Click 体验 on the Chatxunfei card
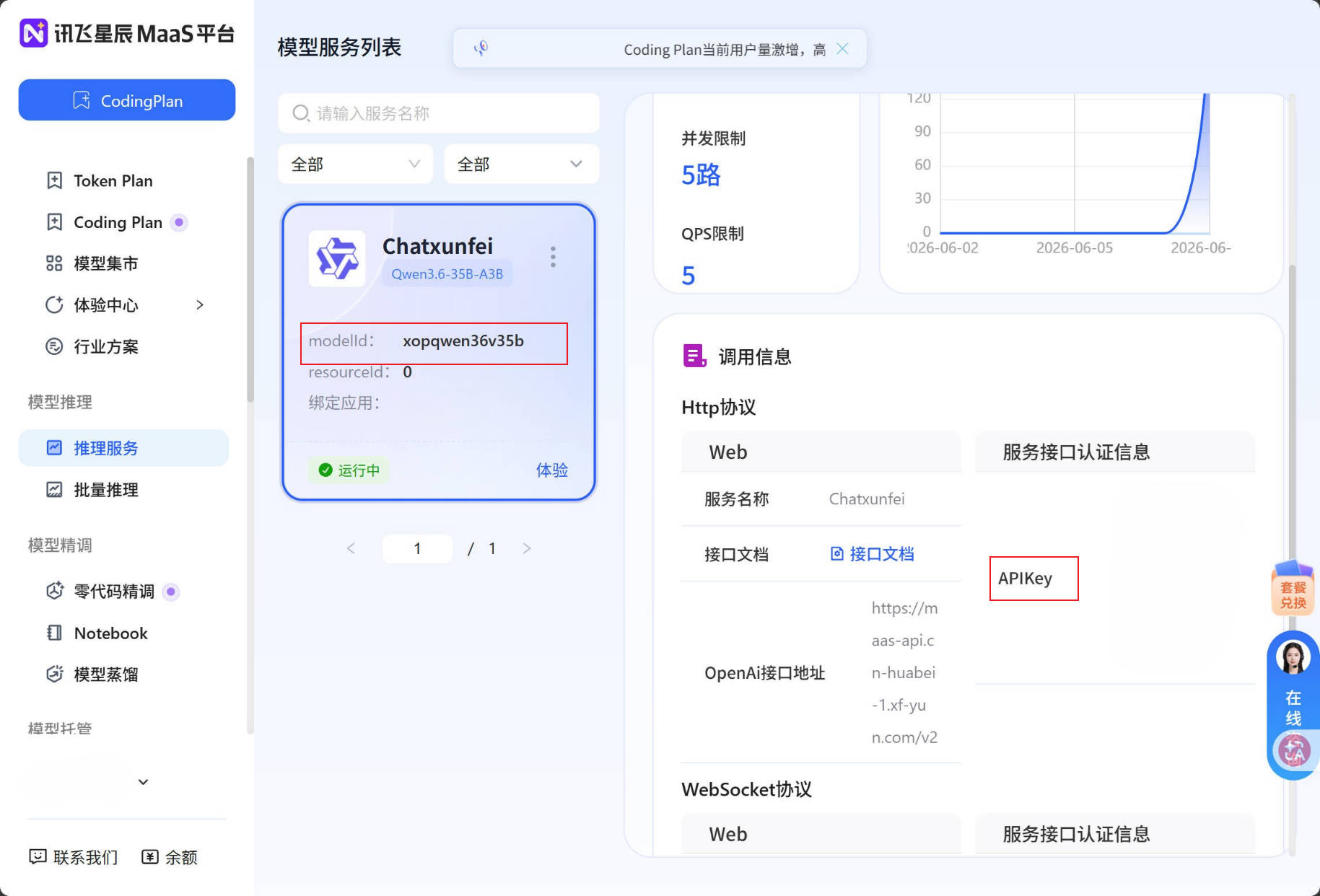This screenshot has height=896, width=1320. point(552,470)
